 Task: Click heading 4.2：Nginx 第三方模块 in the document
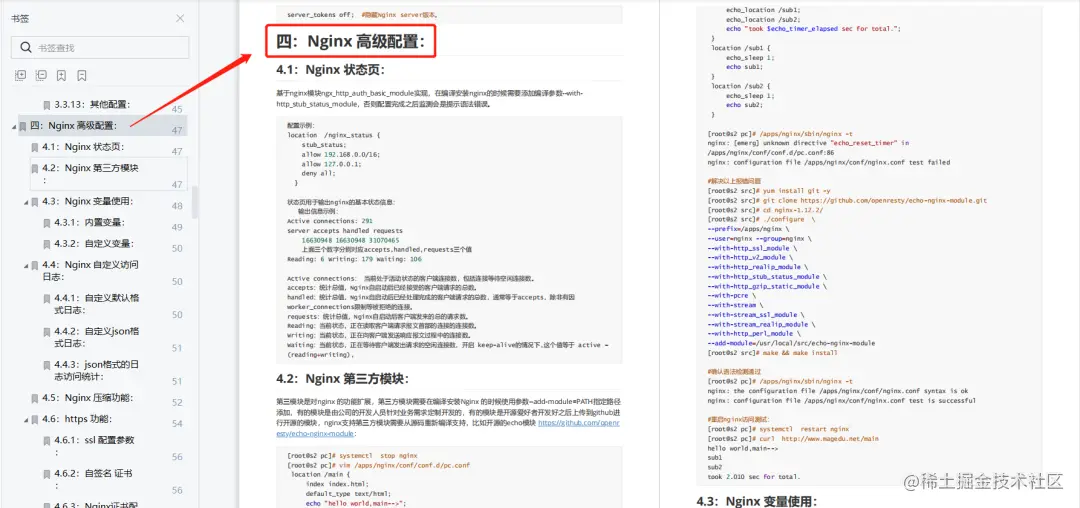(x=343, y=378)
